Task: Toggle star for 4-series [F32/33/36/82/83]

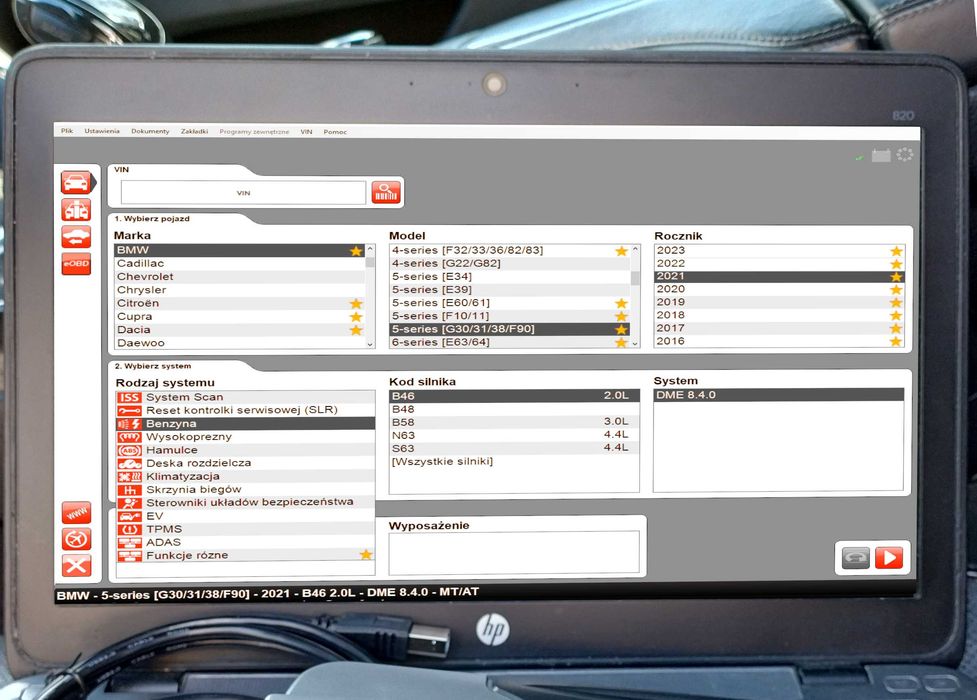Action: [x=621, y=251]
